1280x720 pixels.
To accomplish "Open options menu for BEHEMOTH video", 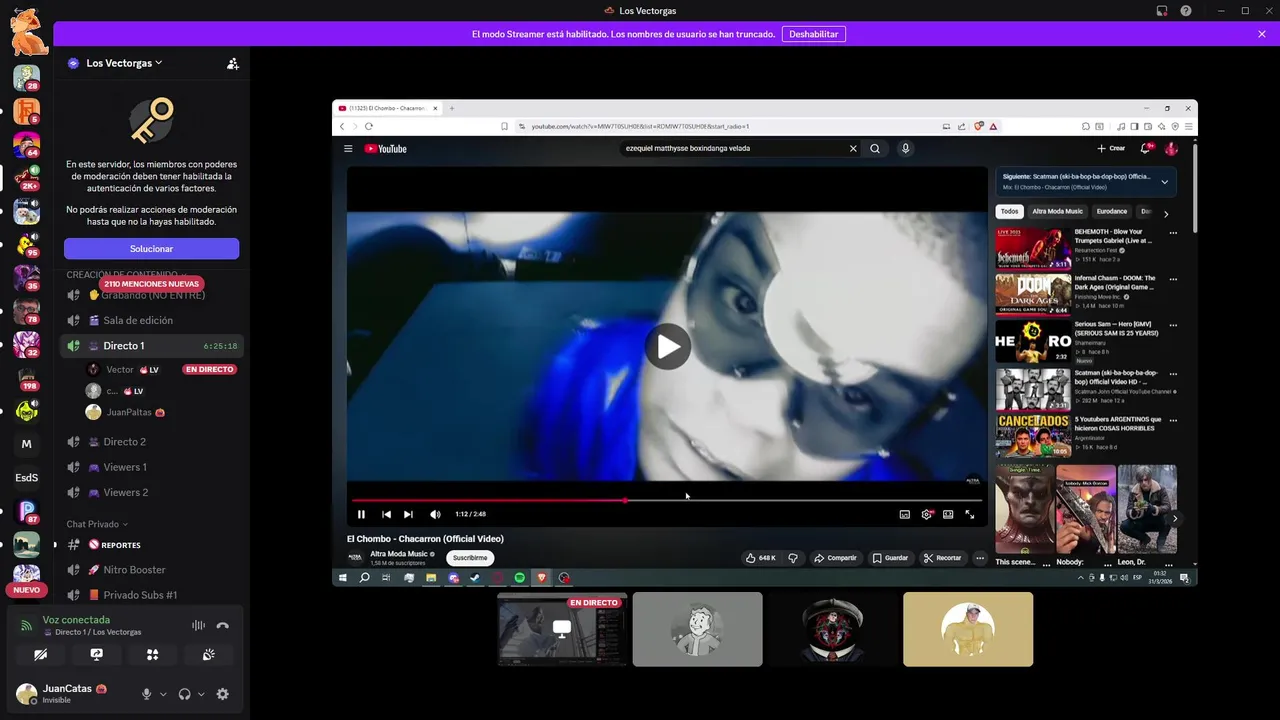I will coord(1173,233).
